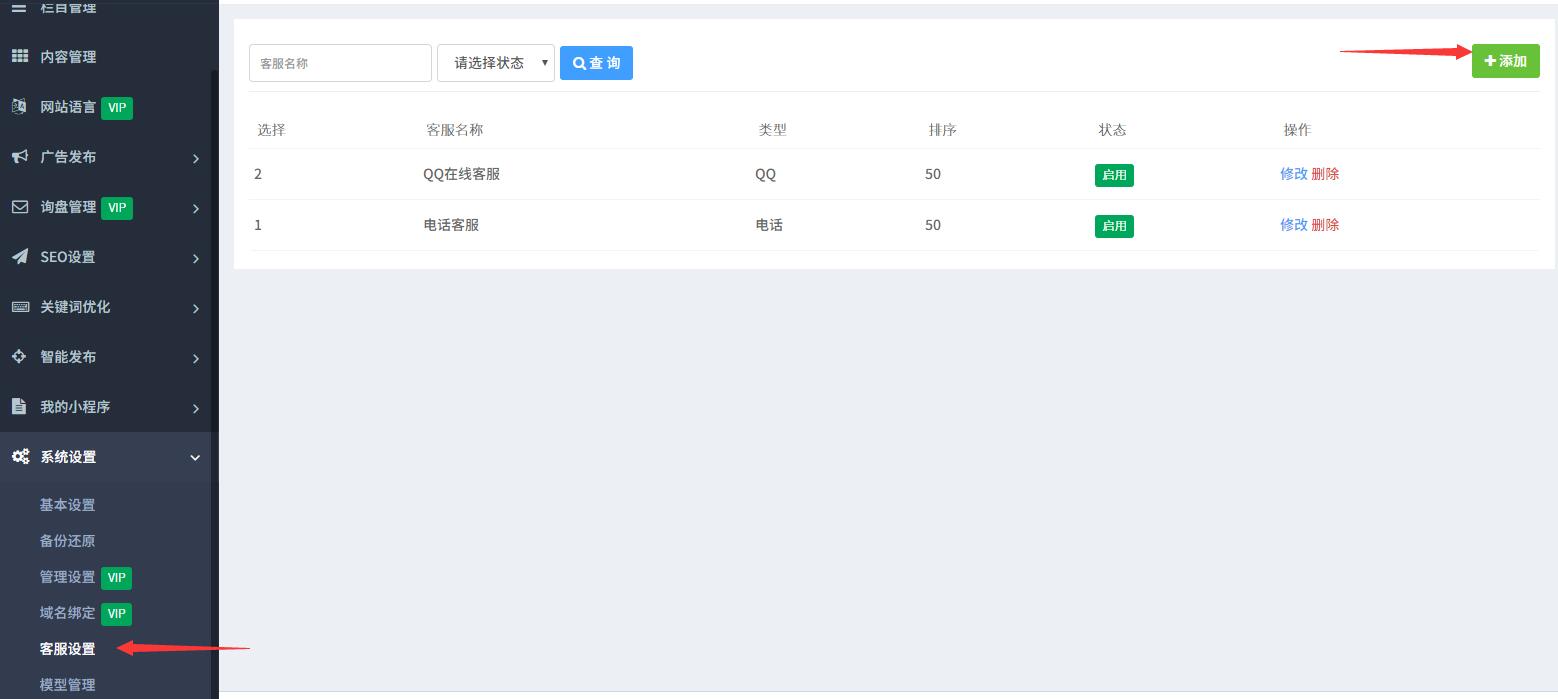Click the 电话 type cell

[x=769, y=225]
